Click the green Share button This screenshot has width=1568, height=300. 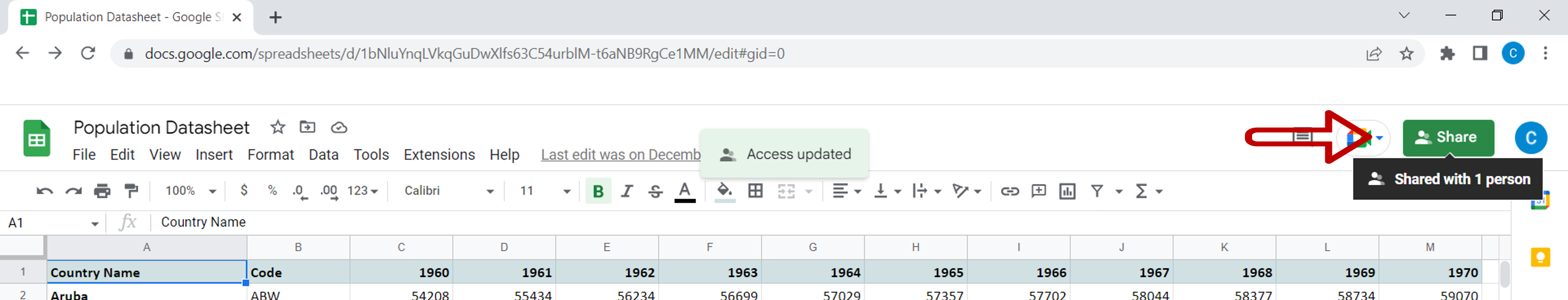point(1447,138)
